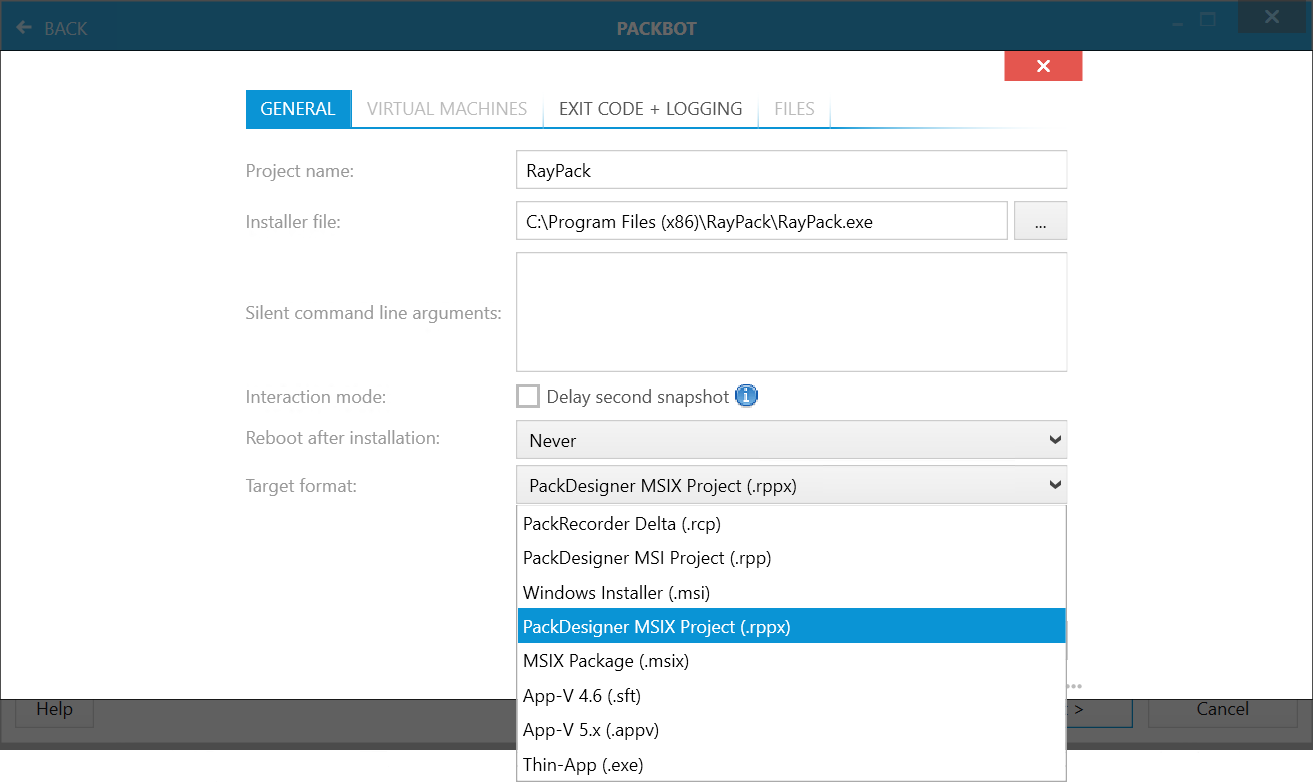
Task: Click the Cancel button
Action: 1222,709
